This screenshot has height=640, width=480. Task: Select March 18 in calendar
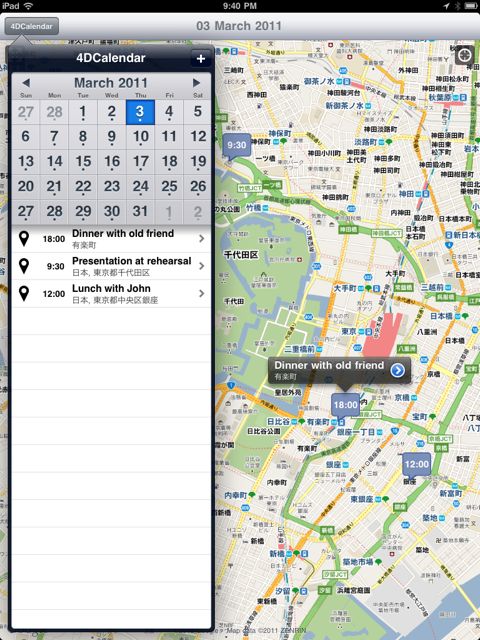point(169,162)
